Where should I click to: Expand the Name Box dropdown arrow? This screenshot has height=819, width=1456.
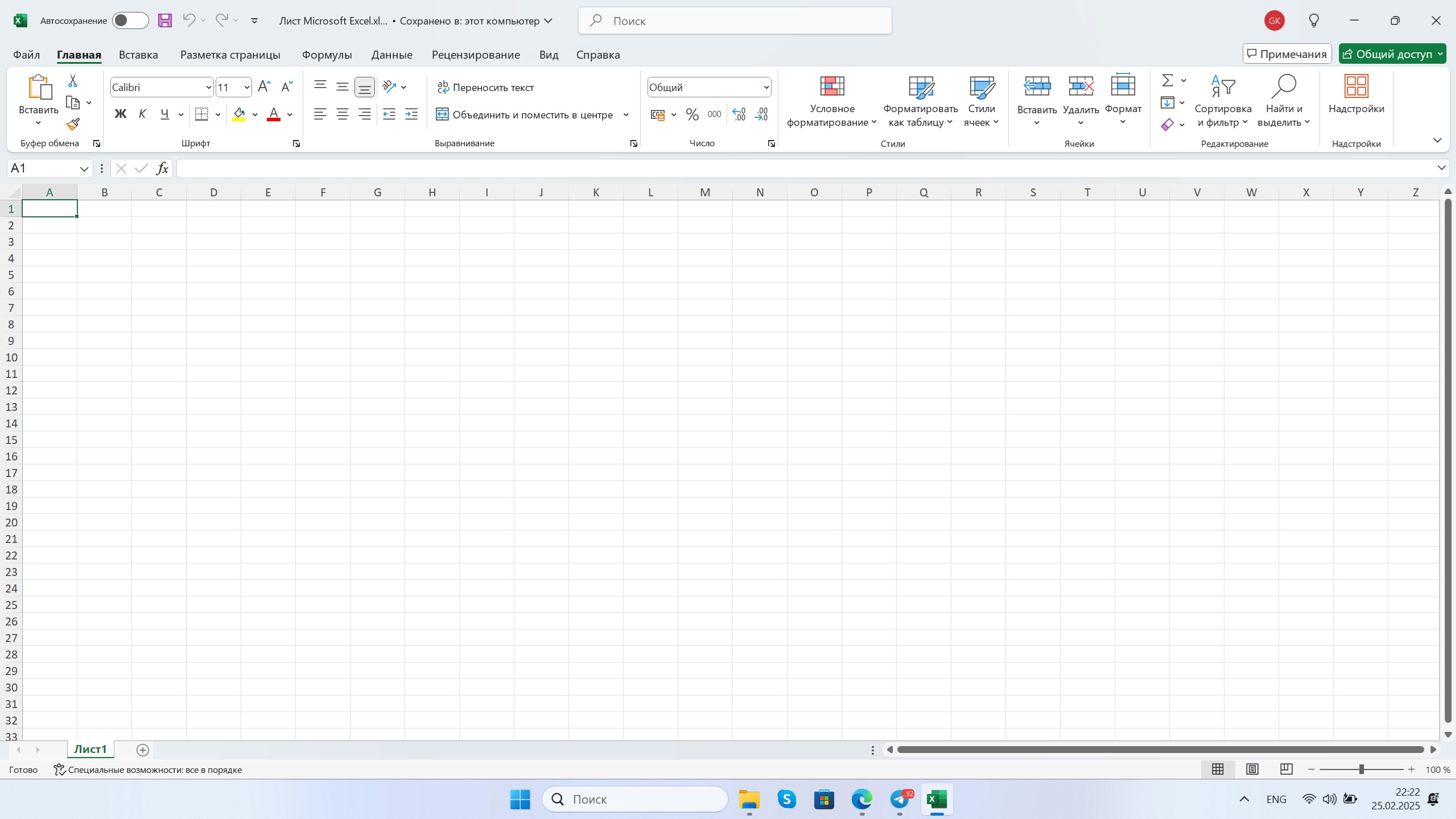pos(84,168)
